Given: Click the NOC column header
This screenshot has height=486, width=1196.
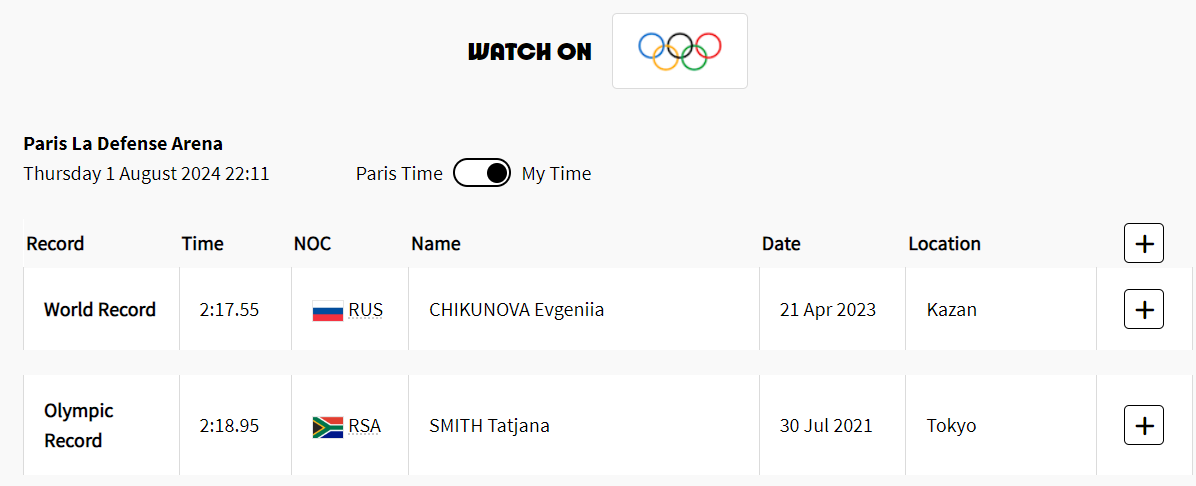Looking at the screenshot, I should [x=312, y=244].
